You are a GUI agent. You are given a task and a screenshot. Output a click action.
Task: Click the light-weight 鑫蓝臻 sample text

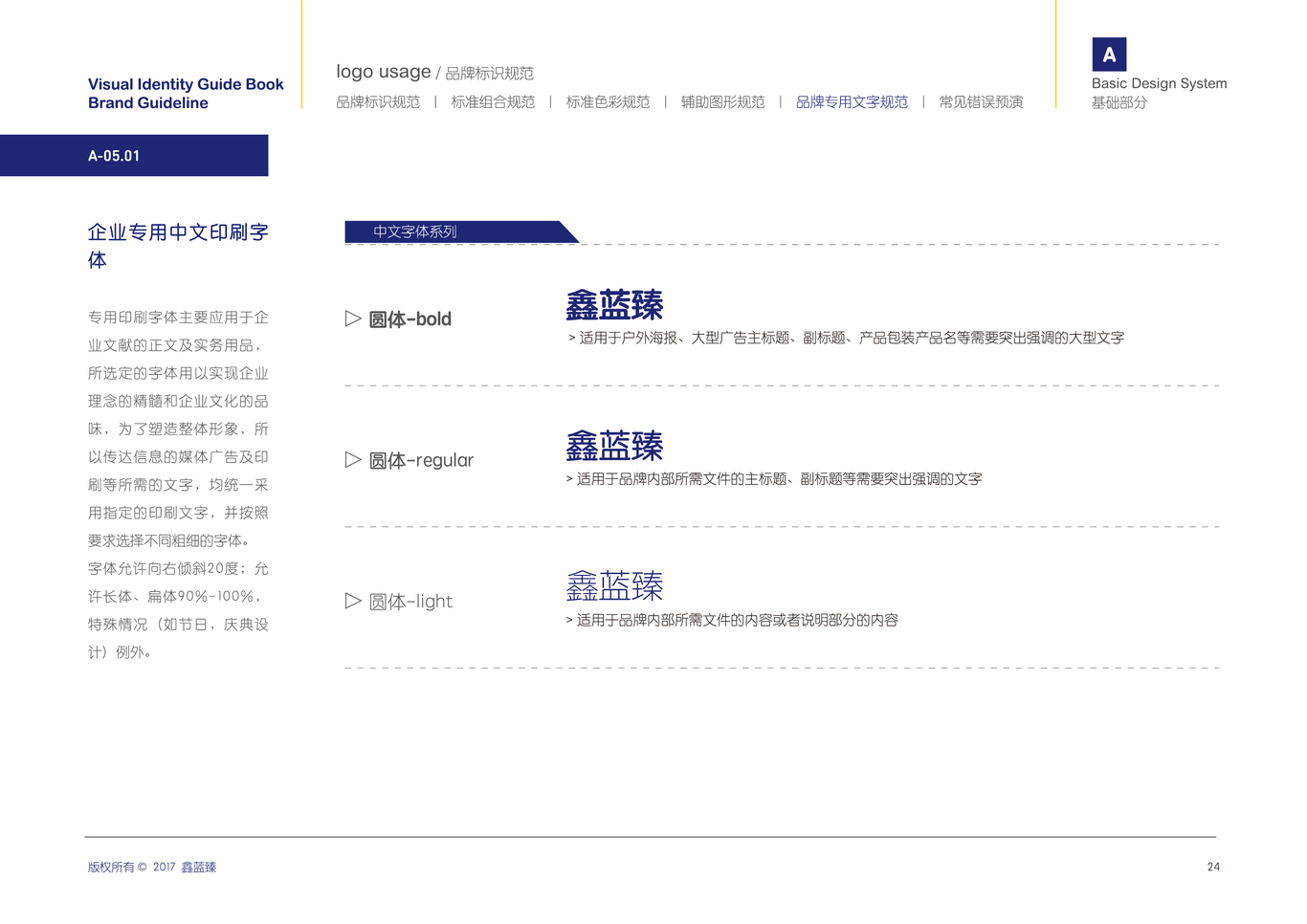click(614, 586)
